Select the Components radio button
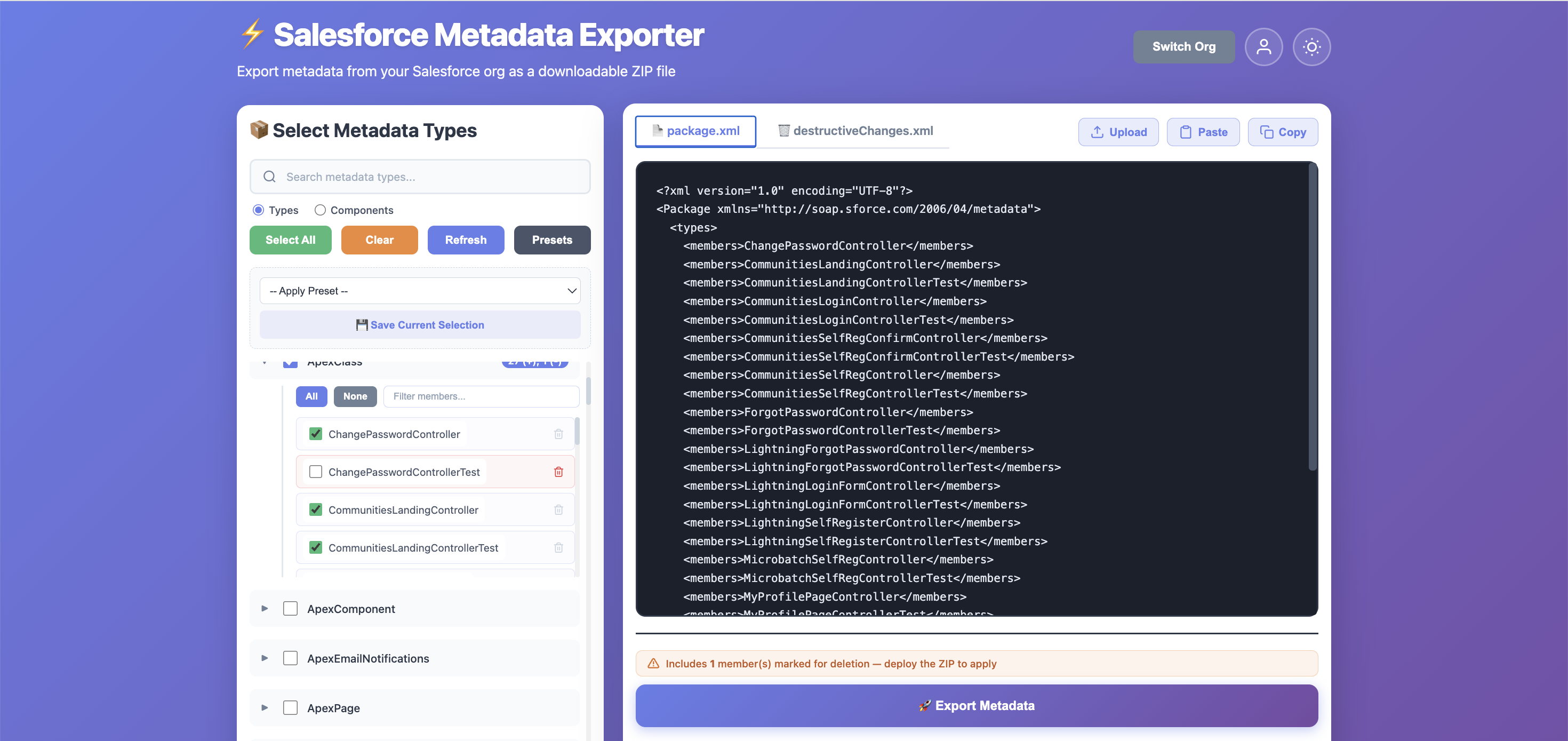This screenshot has height=741, width=1568. coord(320,210)
